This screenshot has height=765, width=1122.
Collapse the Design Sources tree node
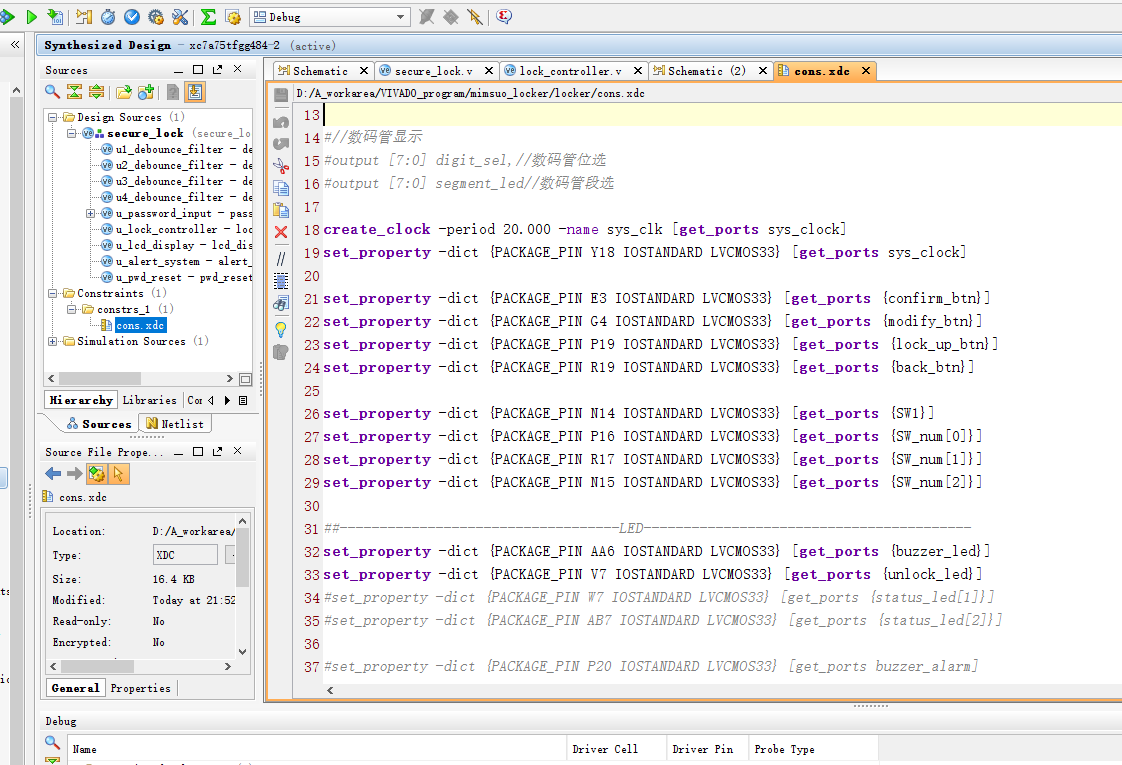click(x=52, y=117)
